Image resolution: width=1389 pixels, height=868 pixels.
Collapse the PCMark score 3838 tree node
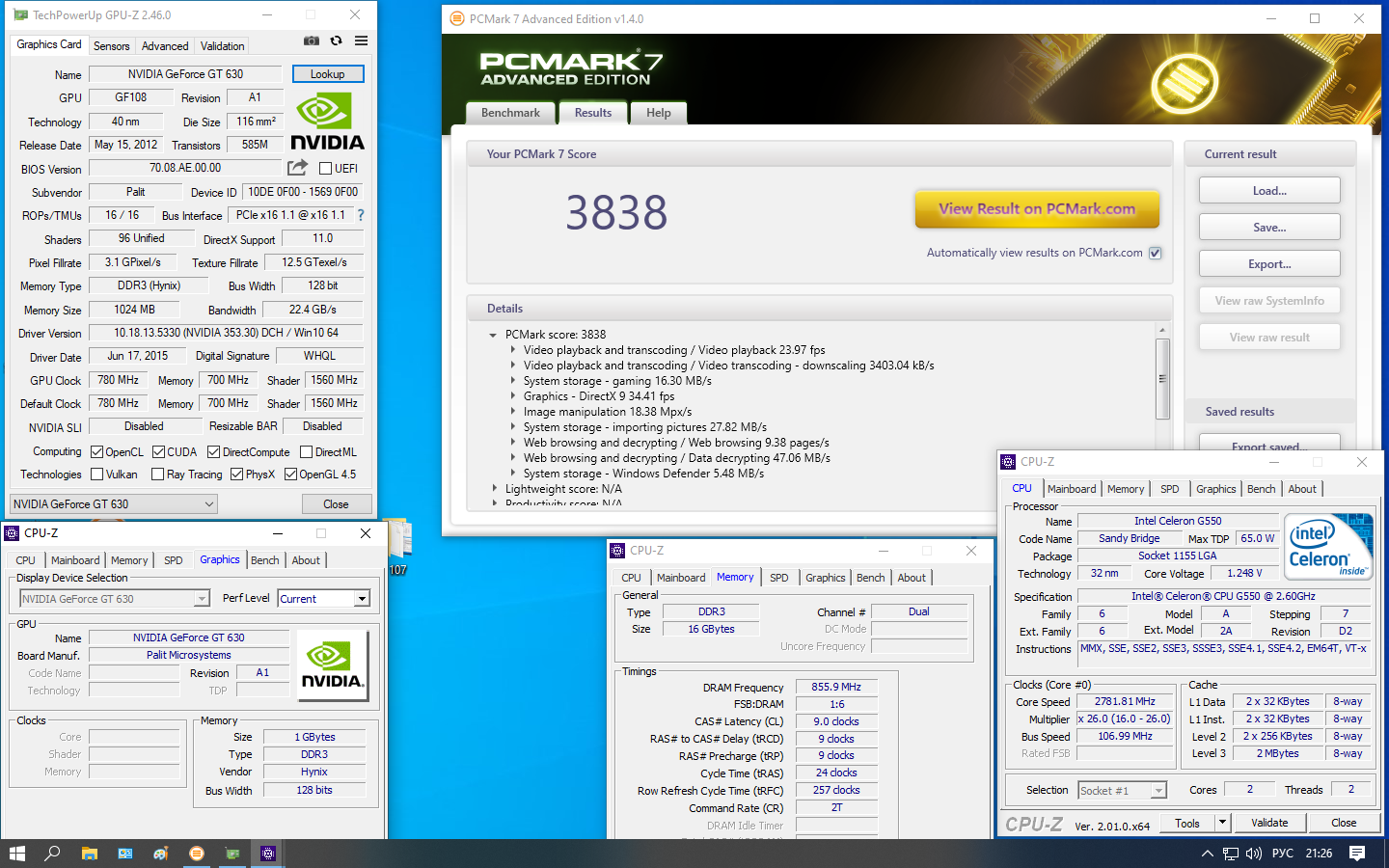(x=493, y=336)
